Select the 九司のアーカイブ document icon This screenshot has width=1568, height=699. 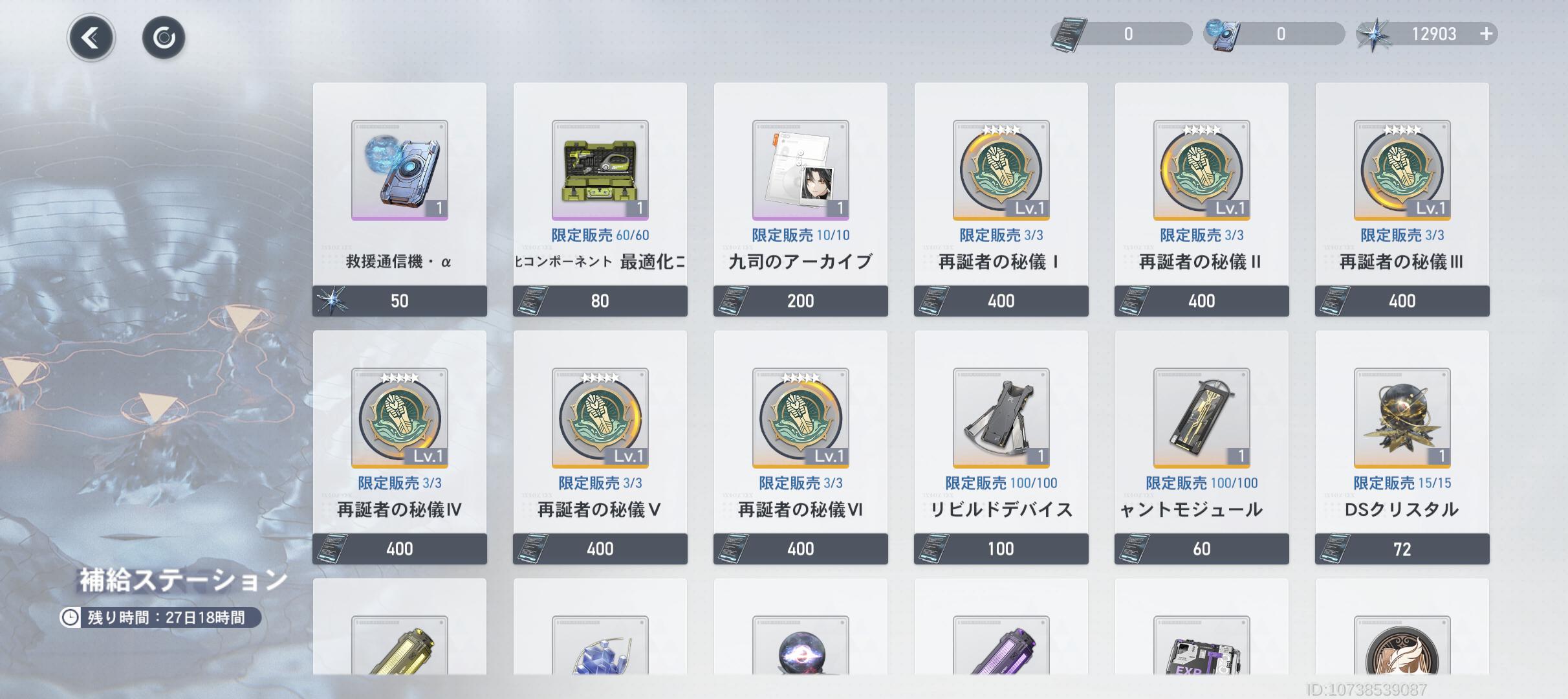click(x=801, y=170)
